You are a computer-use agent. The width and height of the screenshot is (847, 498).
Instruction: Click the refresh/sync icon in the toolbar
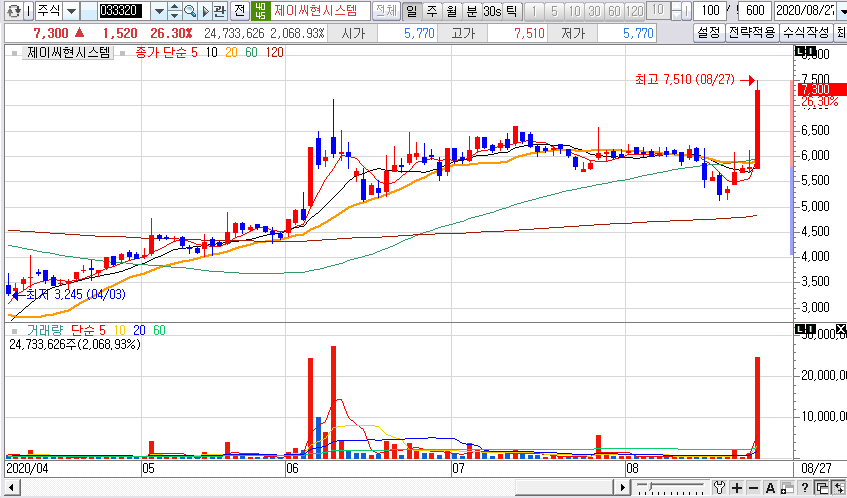tap(14, 10)
